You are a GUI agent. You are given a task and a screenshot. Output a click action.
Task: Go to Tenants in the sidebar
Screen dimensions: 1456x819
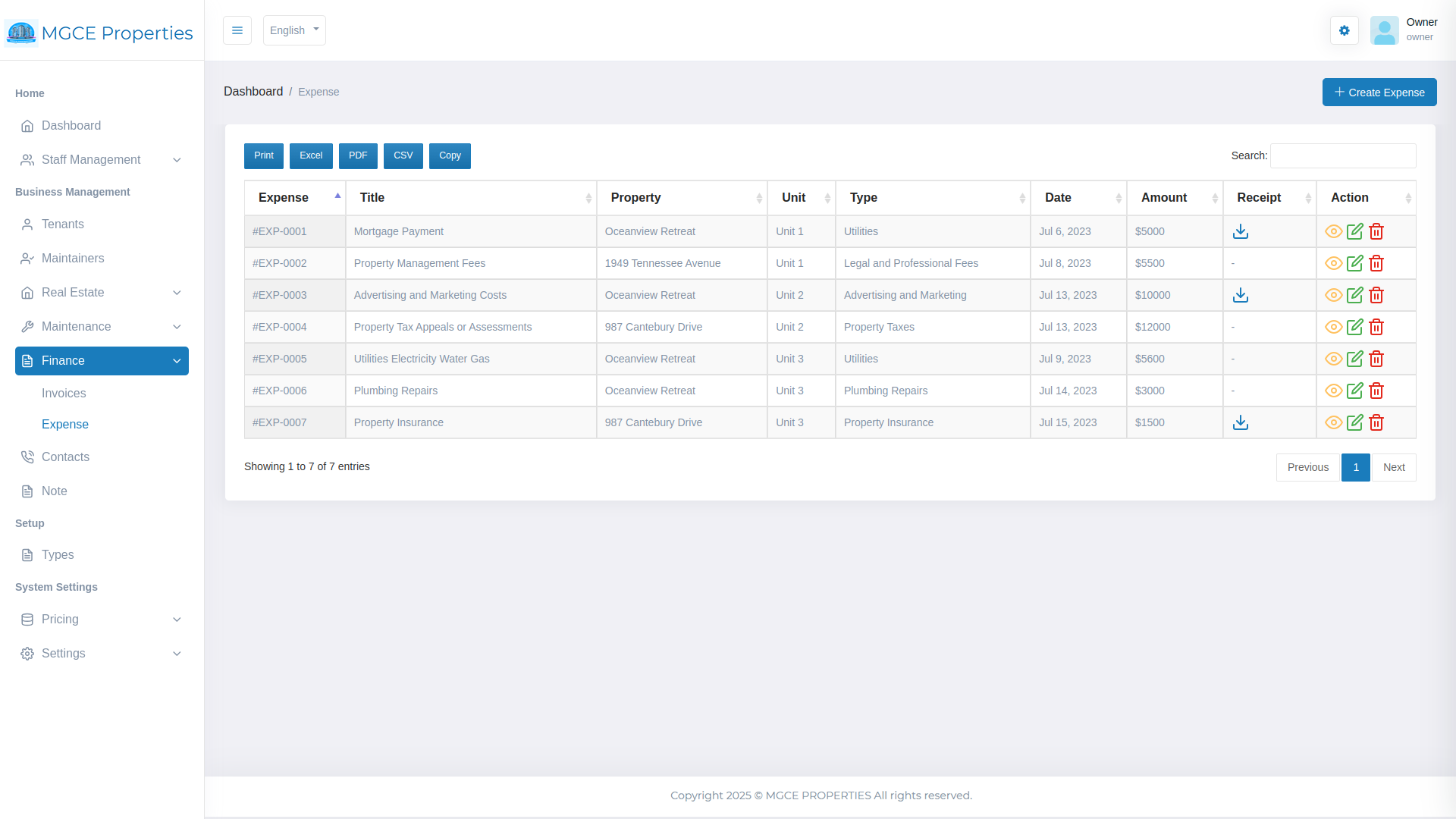[x=63, y=224]
